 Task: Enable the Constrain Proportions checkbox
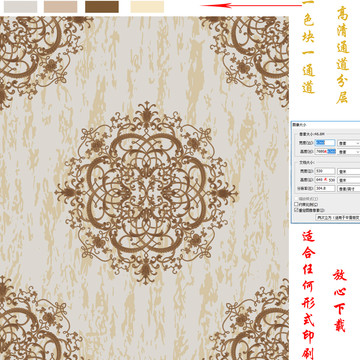point(296,204)
